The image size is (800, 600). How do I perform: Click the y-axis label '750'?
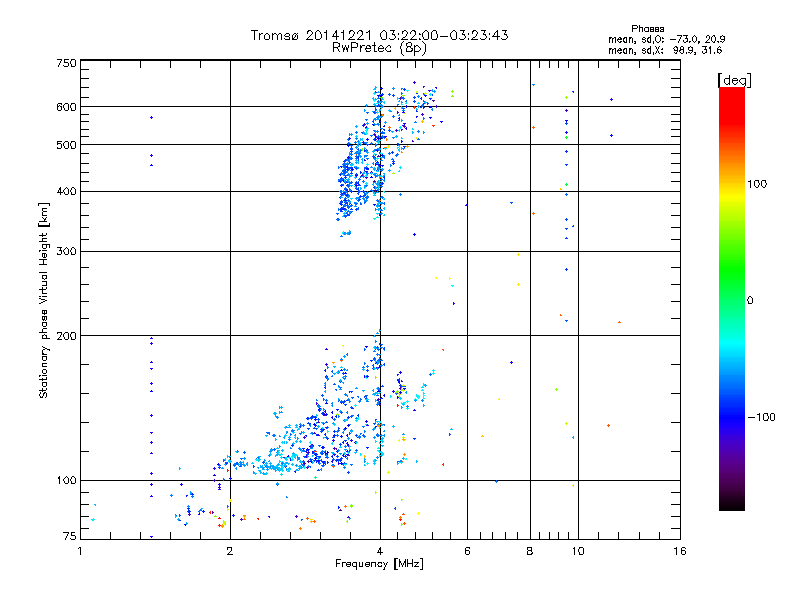(x=66, y=63)
